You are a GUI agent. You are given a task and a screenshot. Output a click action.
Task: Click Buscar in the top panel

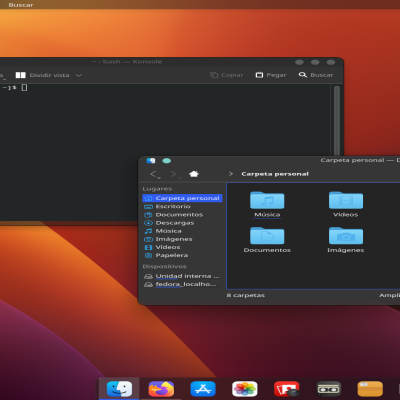(x=21, y=5)
